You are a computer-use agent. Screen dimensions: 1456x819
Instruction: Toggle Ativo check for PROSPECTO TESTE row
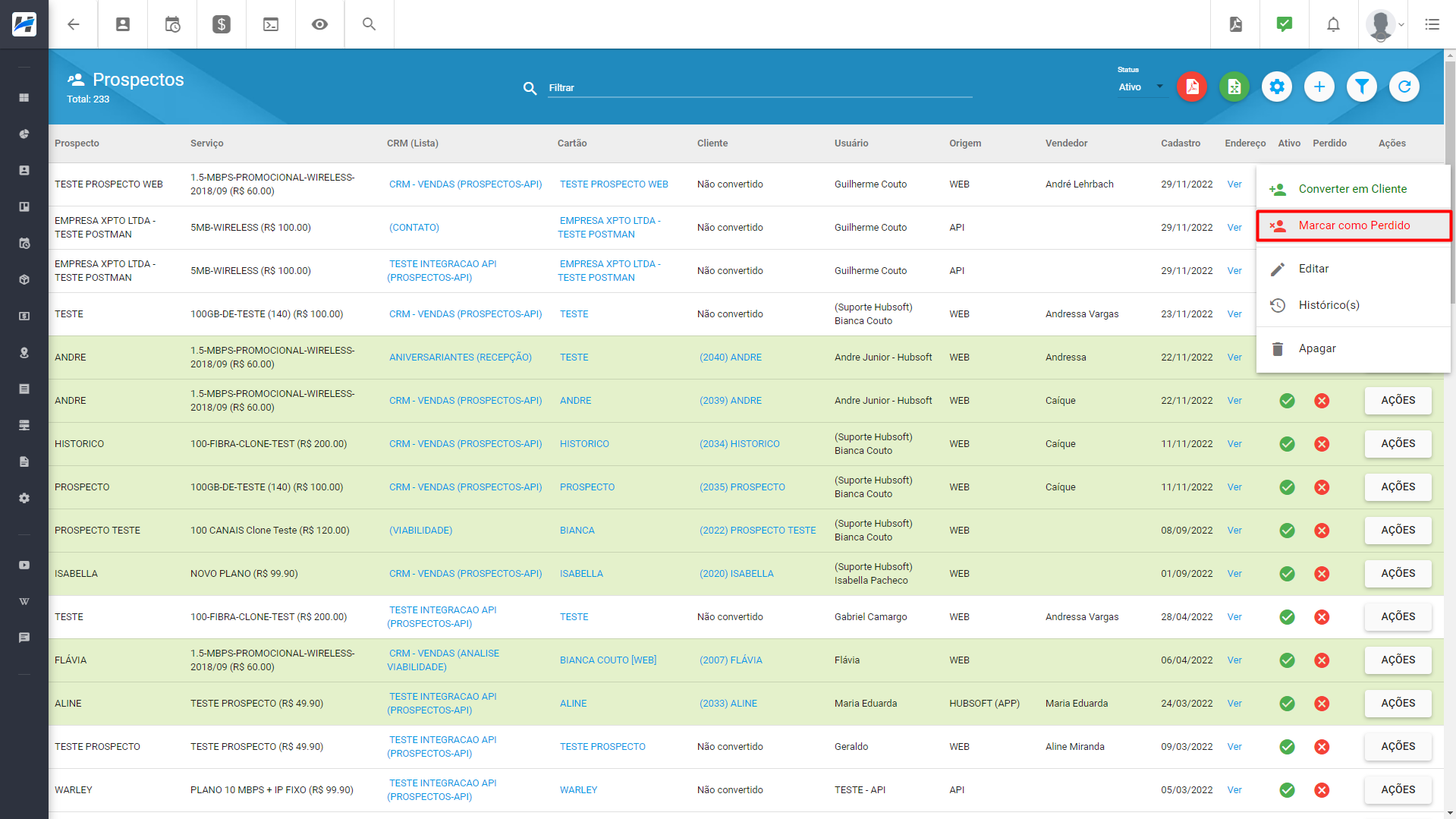tap(1287, 531)
